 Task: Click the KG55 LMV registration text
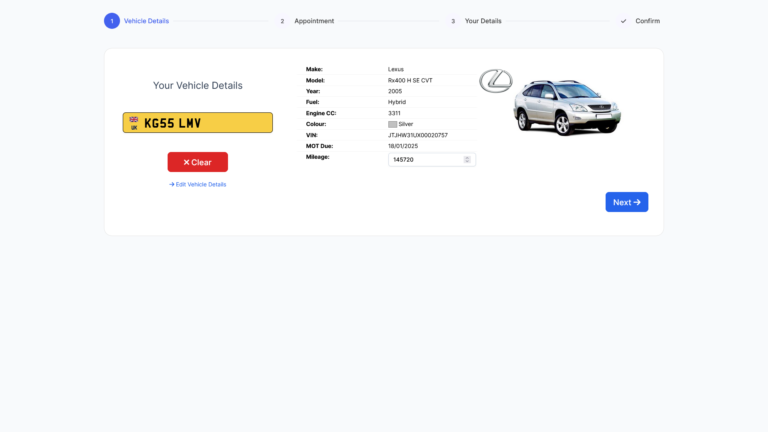tap(173, 123)
